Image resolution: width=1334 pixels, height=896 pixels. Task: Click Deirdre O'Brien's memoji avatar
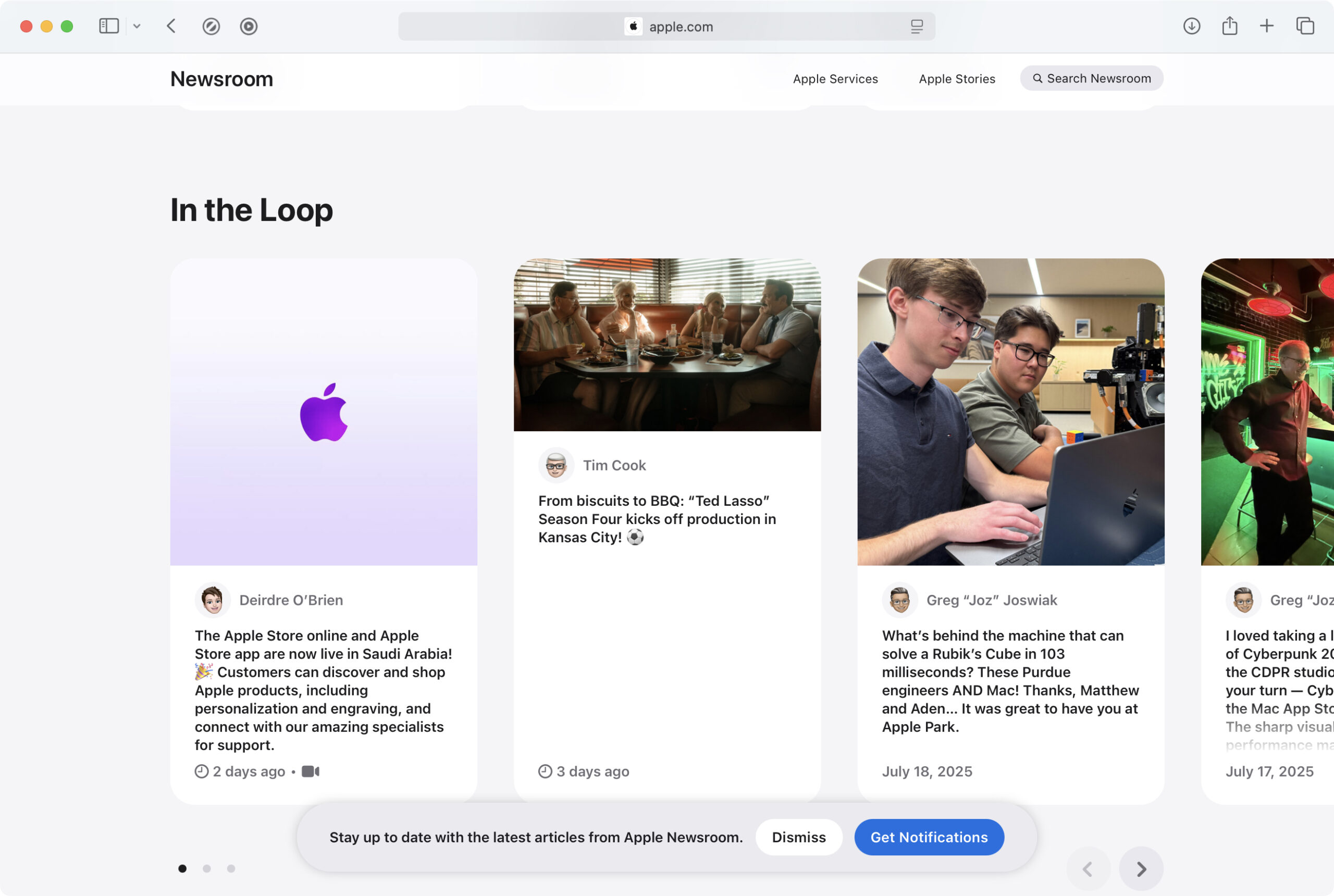point(213,600)
